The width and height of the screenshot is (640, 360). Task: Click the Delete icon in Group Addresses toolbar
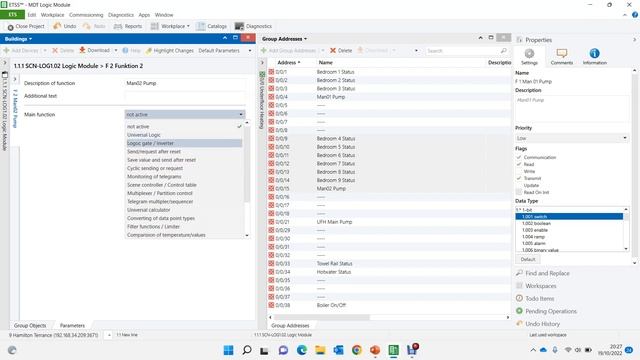(333, 51)
